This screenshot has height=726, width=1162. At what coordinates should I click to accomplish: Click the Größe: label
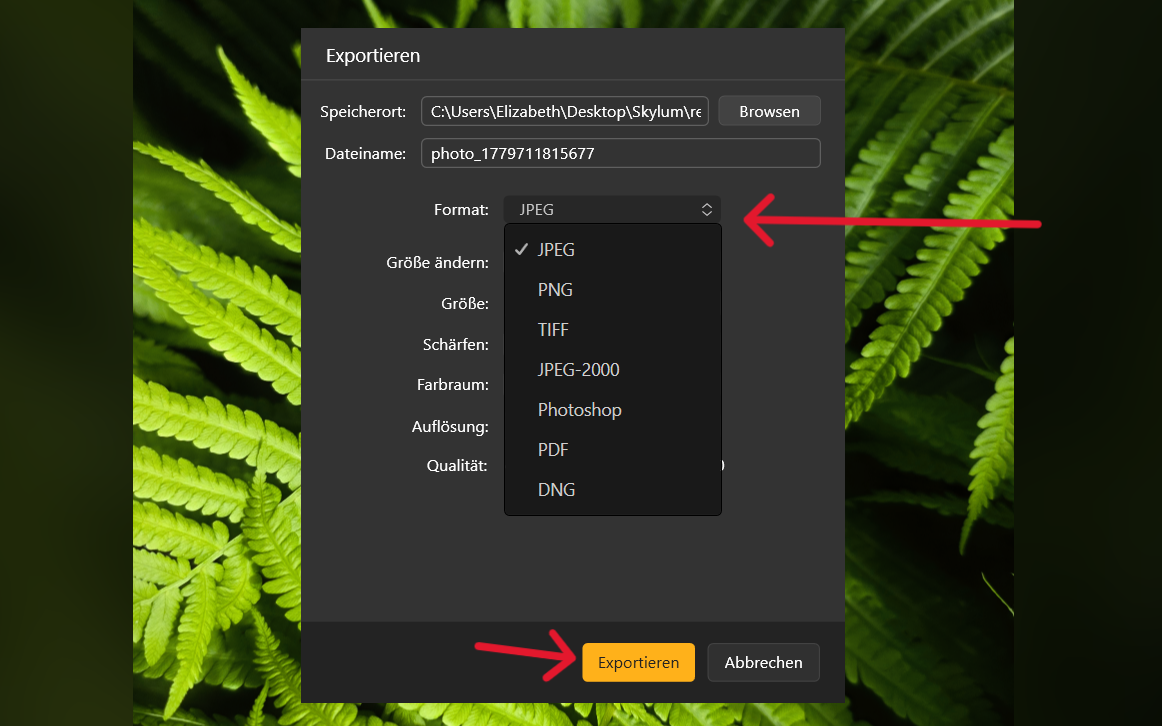pyautogui.click(x=465, y=304)
